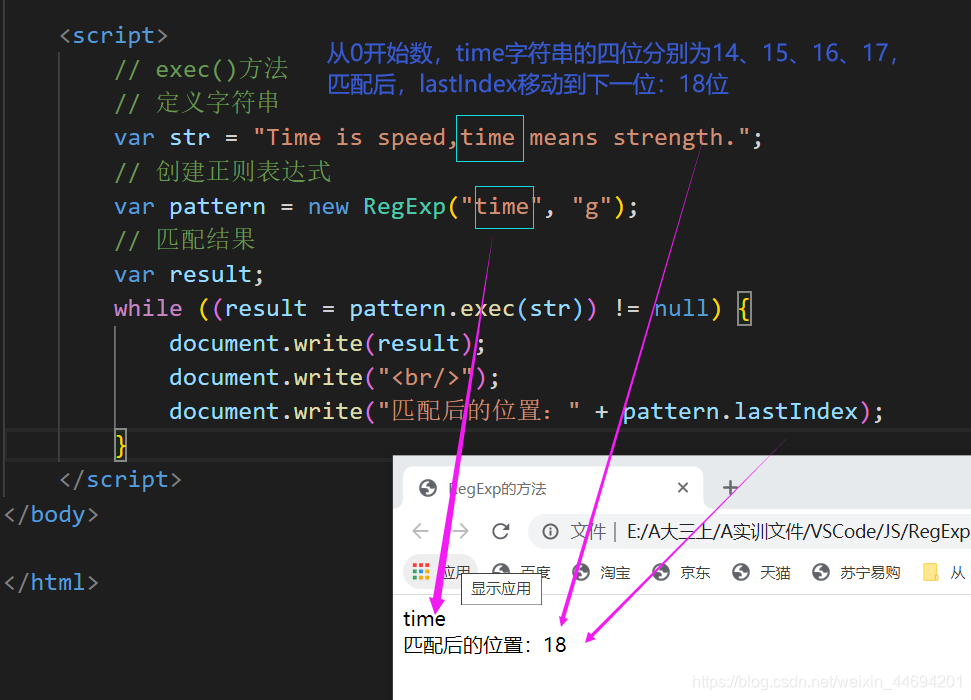This screenshot has width=971, height=700.
Task: Click the site info icon in the address bar
Action: coord(550,532)
